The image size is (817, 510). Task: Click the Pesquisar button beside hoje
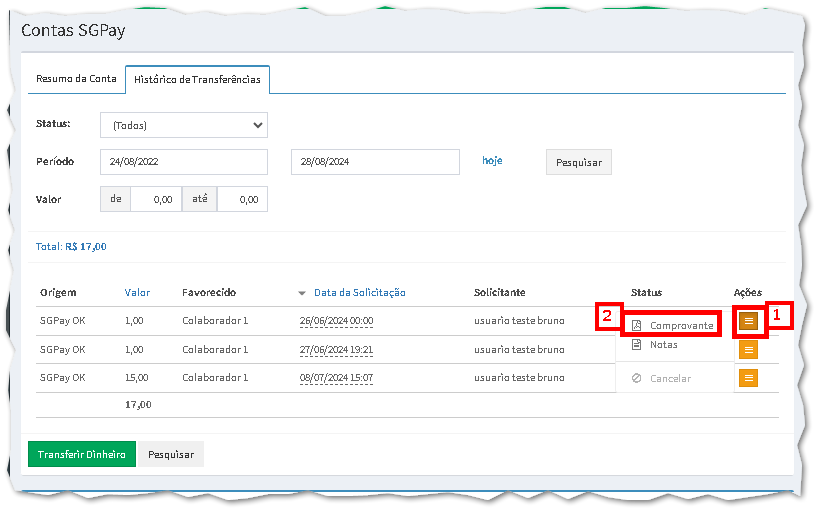pos(578,162)
